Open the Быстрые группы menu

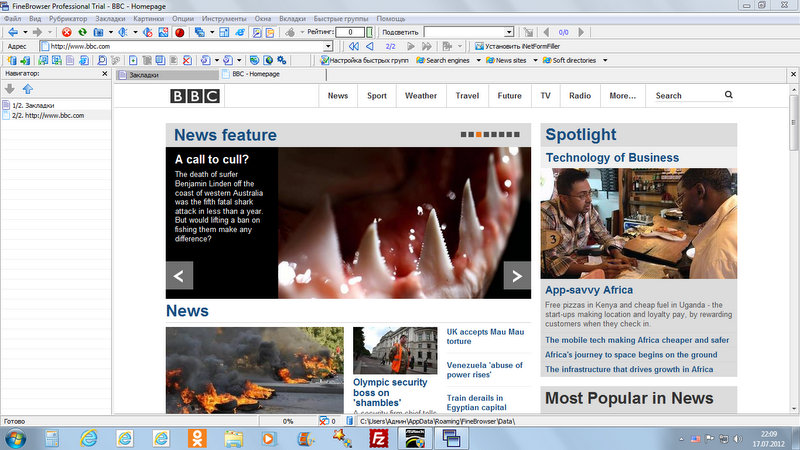(x=341, y=18)
